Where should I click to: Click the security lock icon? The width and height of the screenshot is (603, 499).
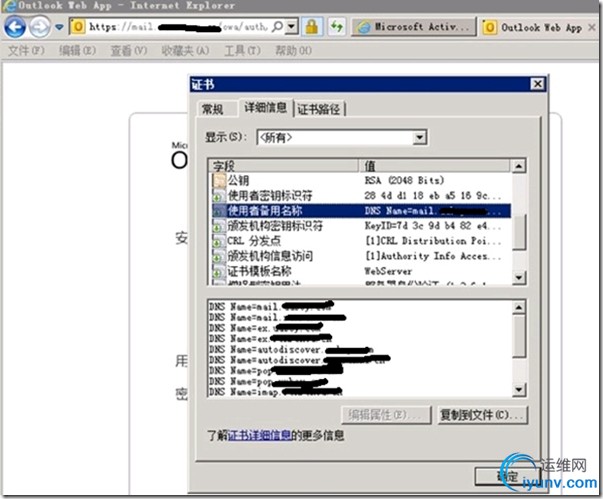click(311, 27)
